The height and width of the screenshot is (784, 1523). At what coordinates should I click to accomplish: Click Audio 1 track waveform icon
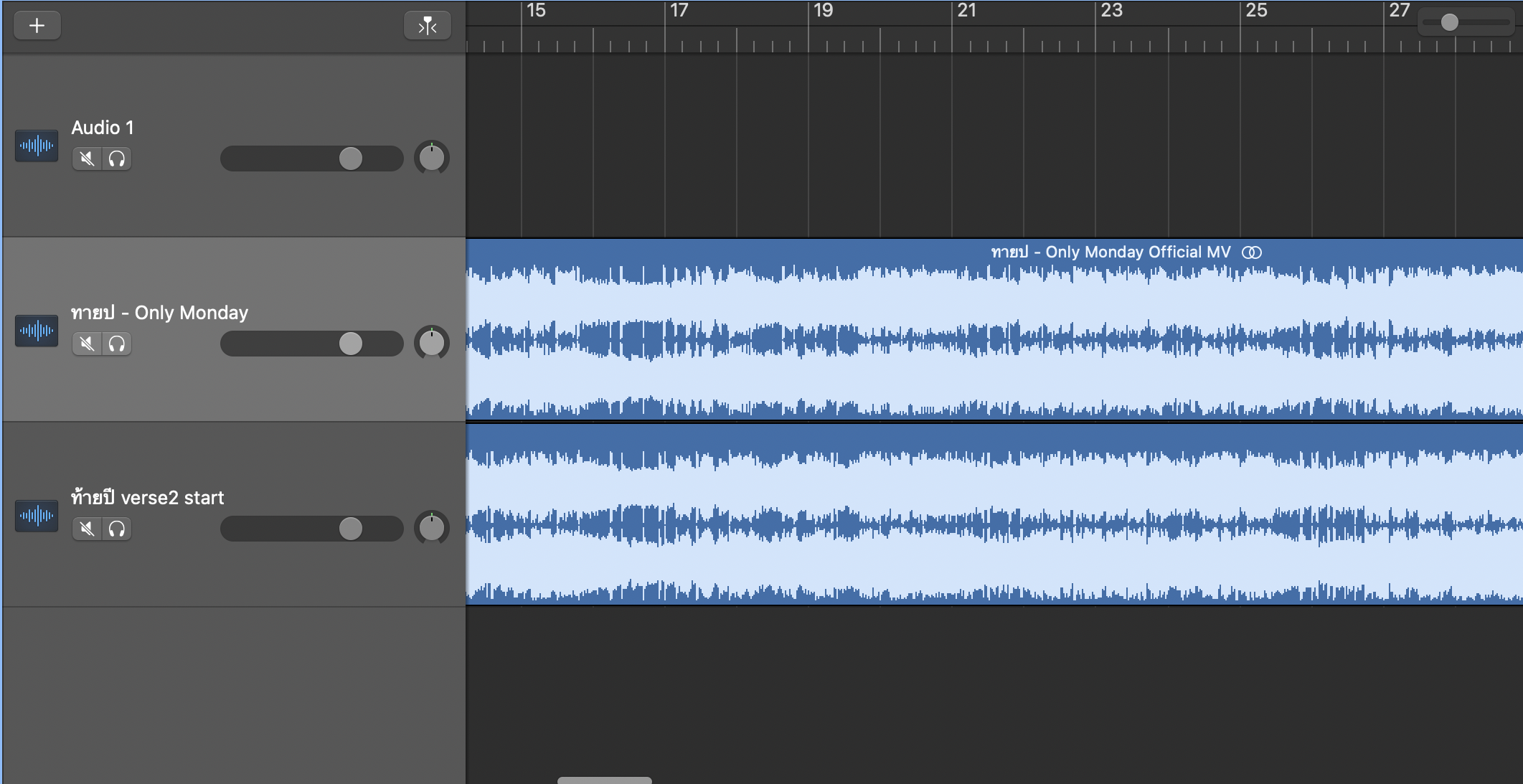click(37, 146)
